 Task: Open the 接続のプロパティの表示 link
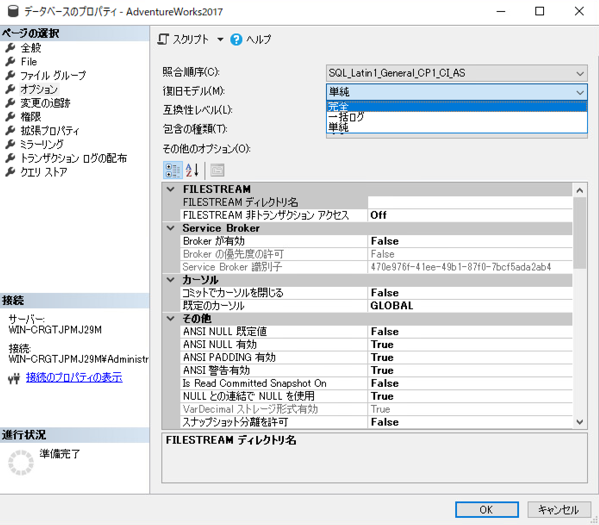pyautogui.click(x=74, y=378)
